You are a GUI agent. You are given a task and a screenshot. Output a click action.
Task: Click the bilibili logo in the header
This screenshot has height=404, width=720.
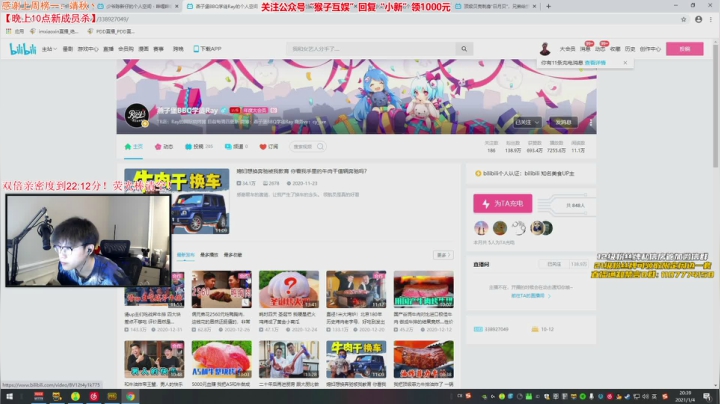tap(22, 49)
